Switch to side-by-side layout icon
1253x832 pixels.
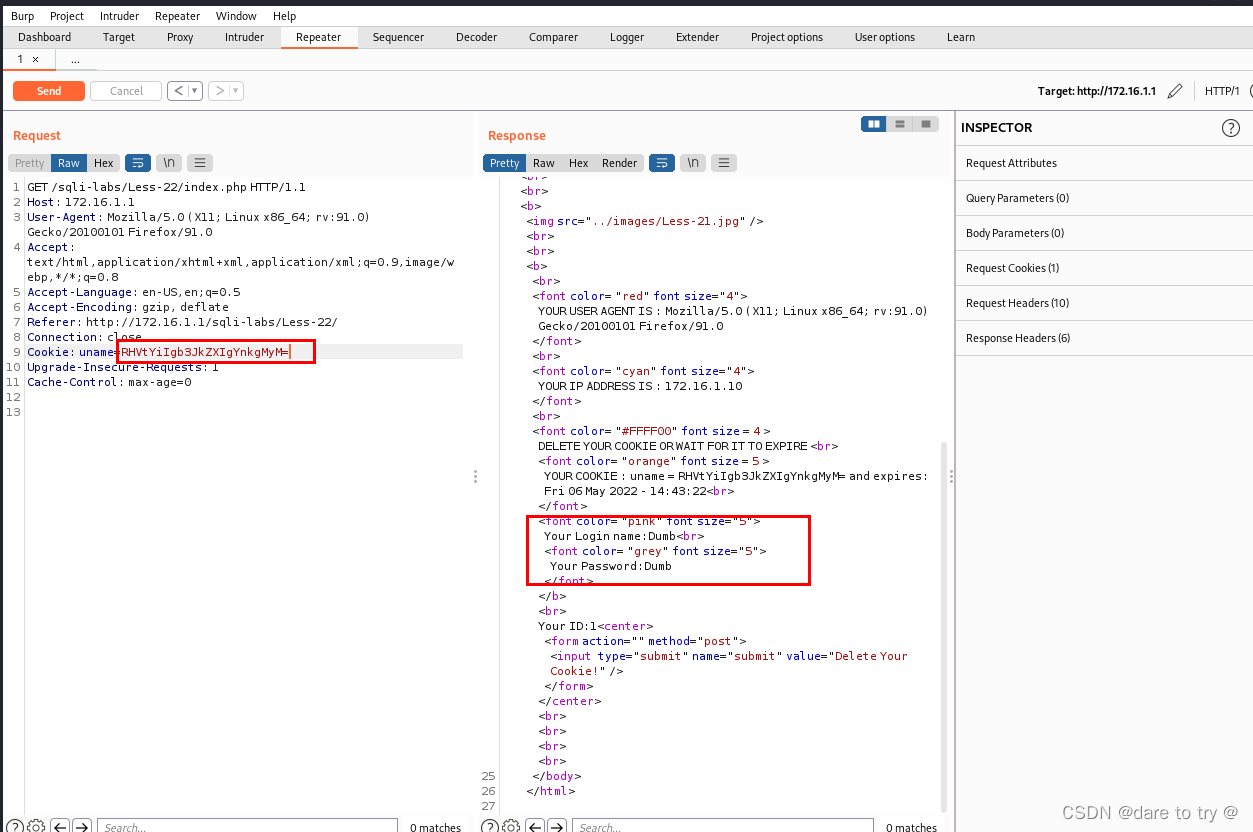(874, 124)
